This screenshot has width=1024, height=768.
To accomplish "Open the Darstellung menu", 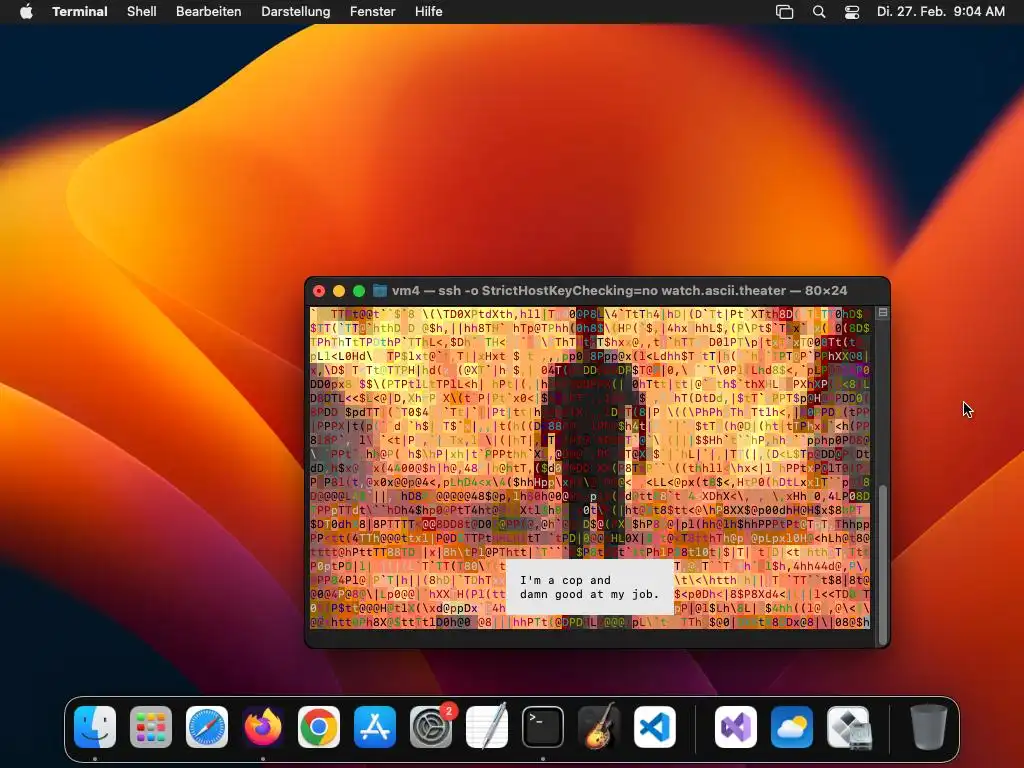I will pyautogui.click(x=296, y=12).
